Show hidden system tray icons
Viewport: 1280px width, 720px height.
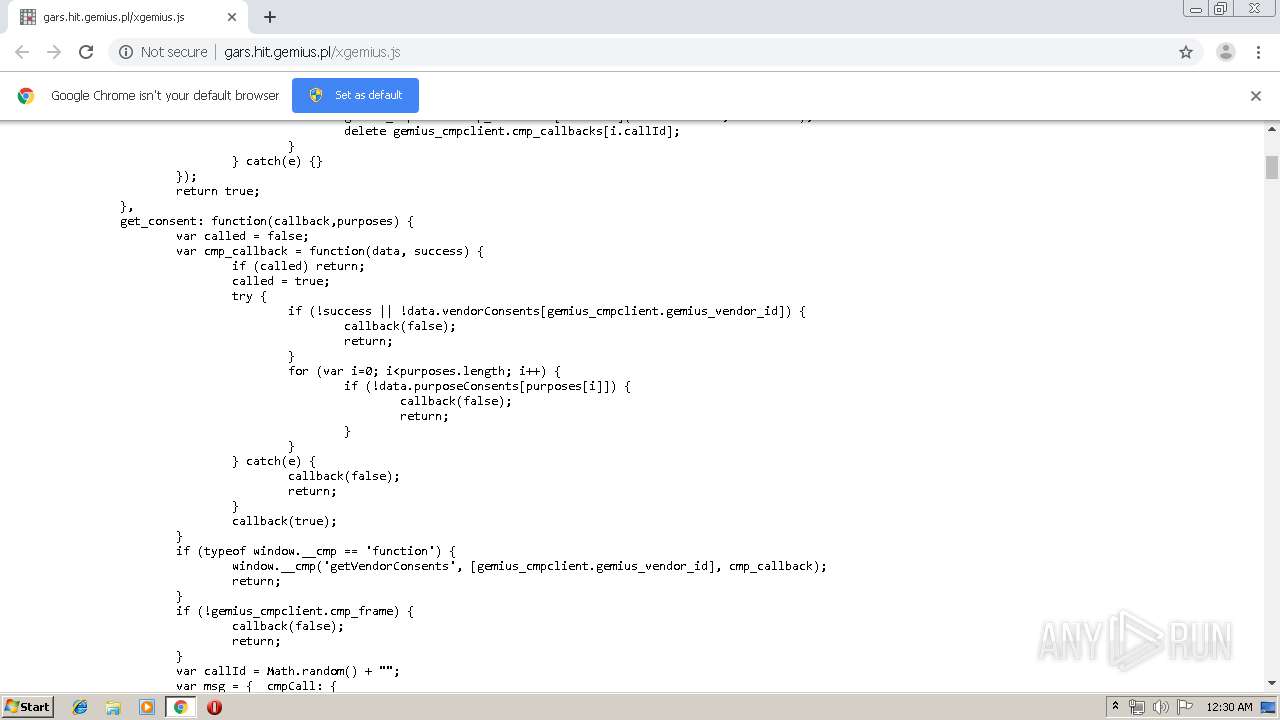pos(1115,707)
